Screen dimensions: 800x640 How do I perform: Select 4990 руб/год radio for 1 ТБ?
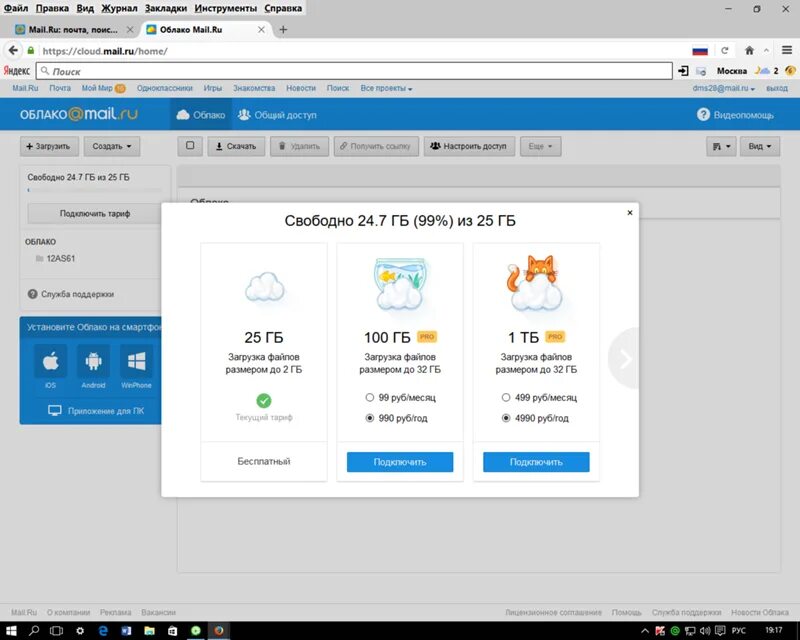[506, 418]
